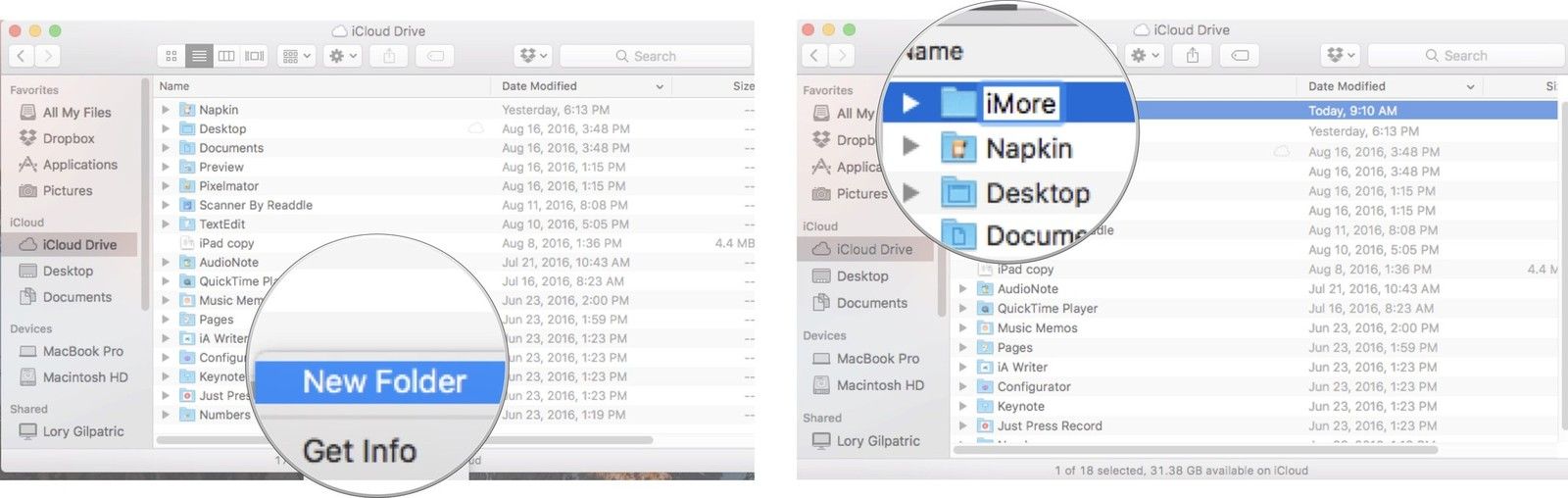The image size is (1568, 498).
Task: Expand the Preview folder triangle in left window
Action: click(166, 167)
